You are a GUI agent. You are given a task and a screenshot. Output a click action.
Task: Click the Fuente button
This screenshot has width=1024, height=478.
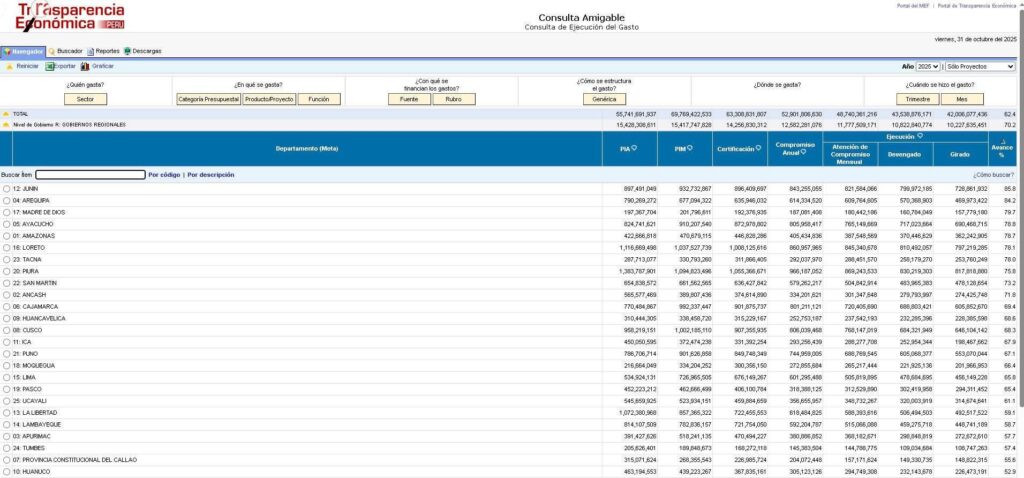(x=409, y=99)
